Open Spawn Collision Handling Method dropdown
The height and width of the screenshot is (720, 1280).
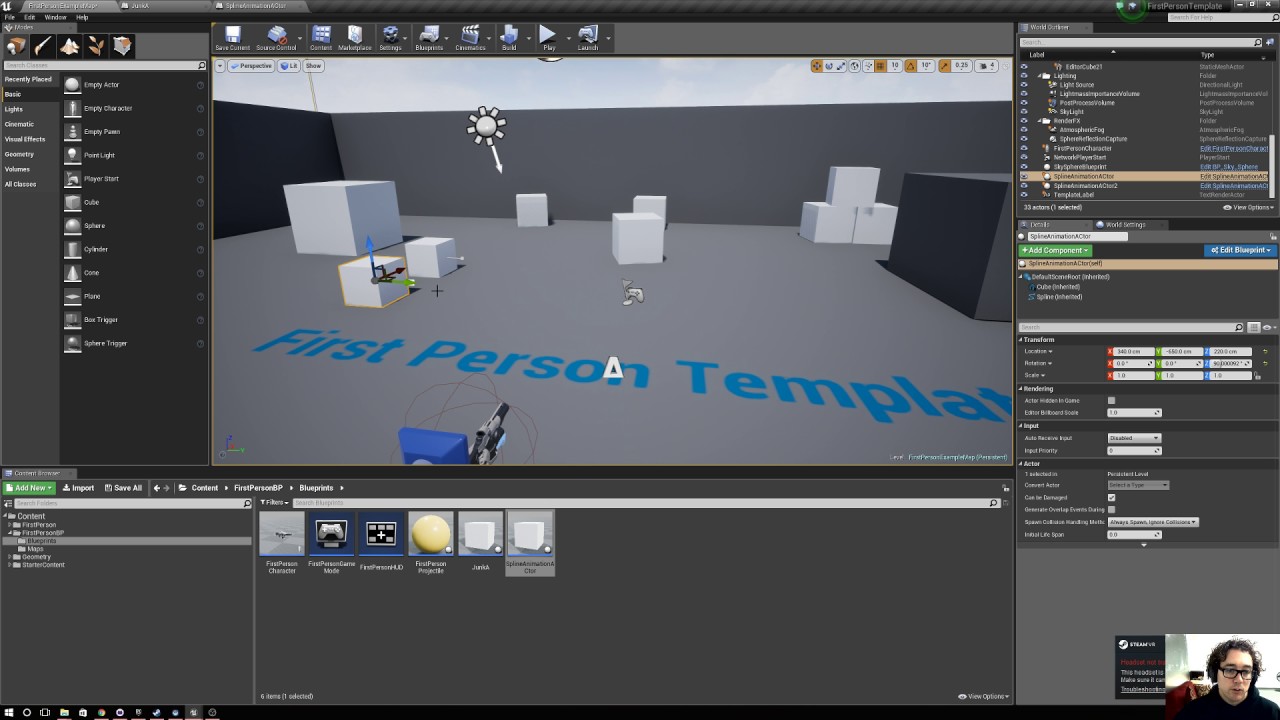coord(1153,522)
